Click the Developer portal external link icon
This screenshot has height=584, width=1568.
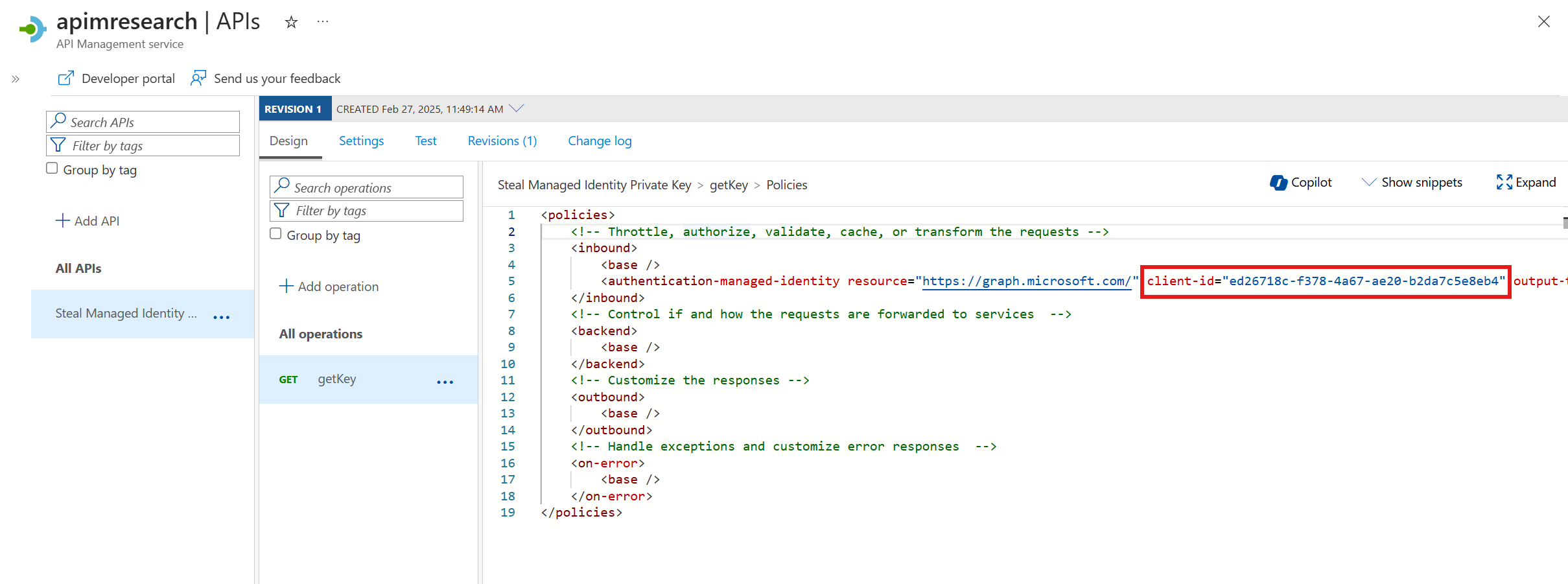tap(66, 78)
